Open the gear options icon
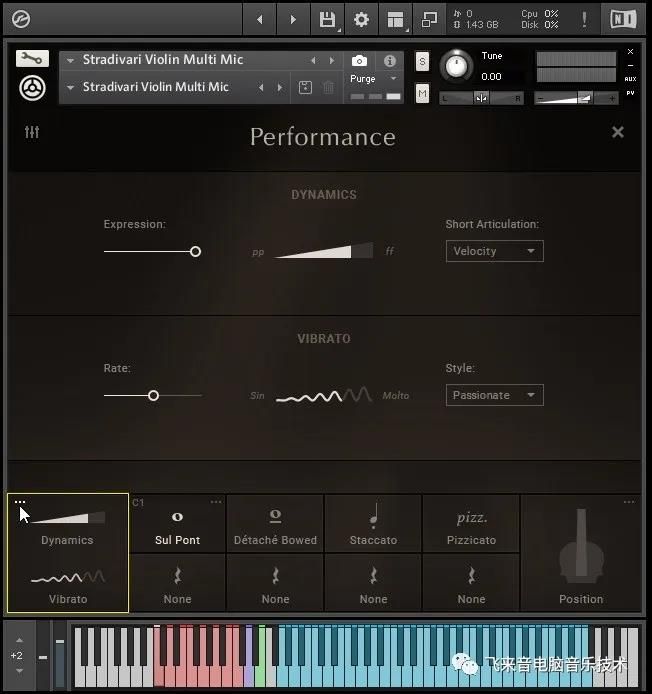This screenshot has height=694, width=652. point(361,19)
